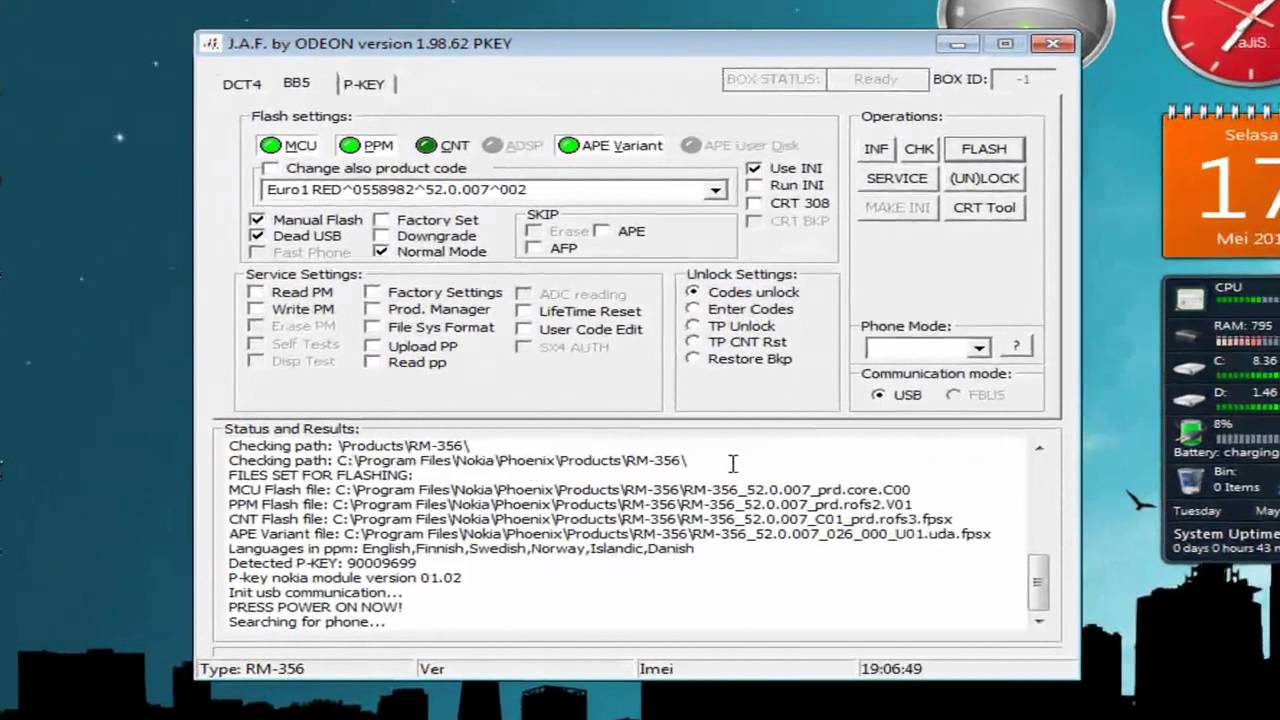Click the 'PRESS POWER ON NOW!' log line
The width and height of the screenshot is (1280, 720).
[315, 607]
